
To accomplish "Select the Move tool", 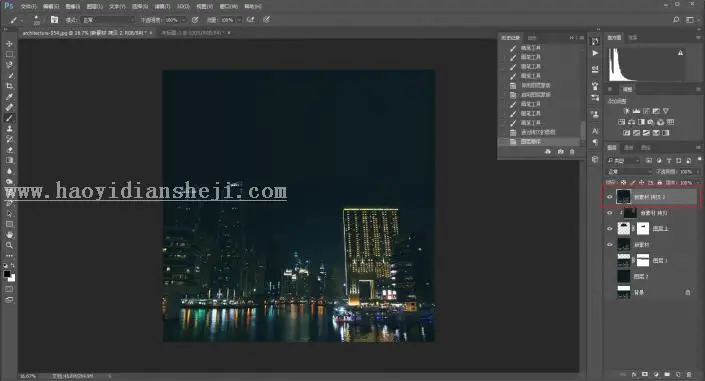I will tap(9, 44).
